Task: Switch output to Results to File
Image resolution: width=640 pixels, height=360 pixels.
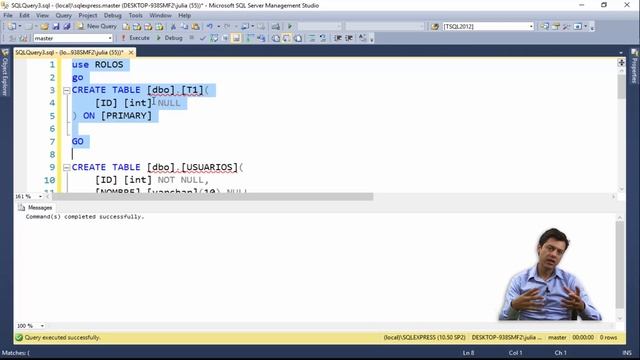Action: 298,38
